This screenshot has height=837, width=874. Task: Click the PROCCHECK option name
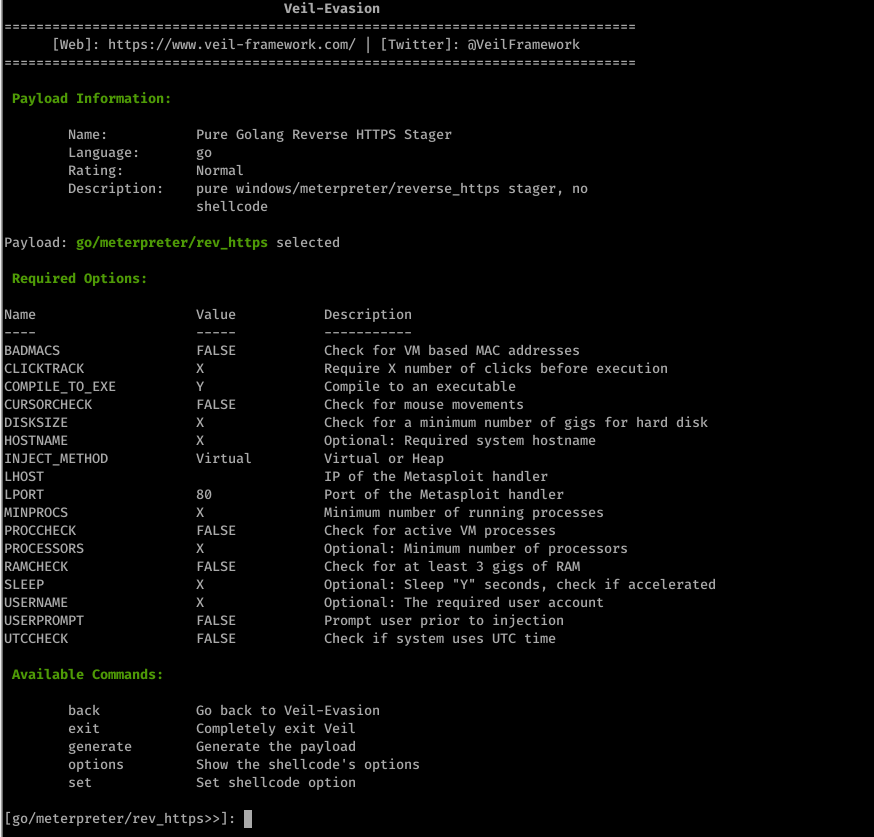pos(40,531)
